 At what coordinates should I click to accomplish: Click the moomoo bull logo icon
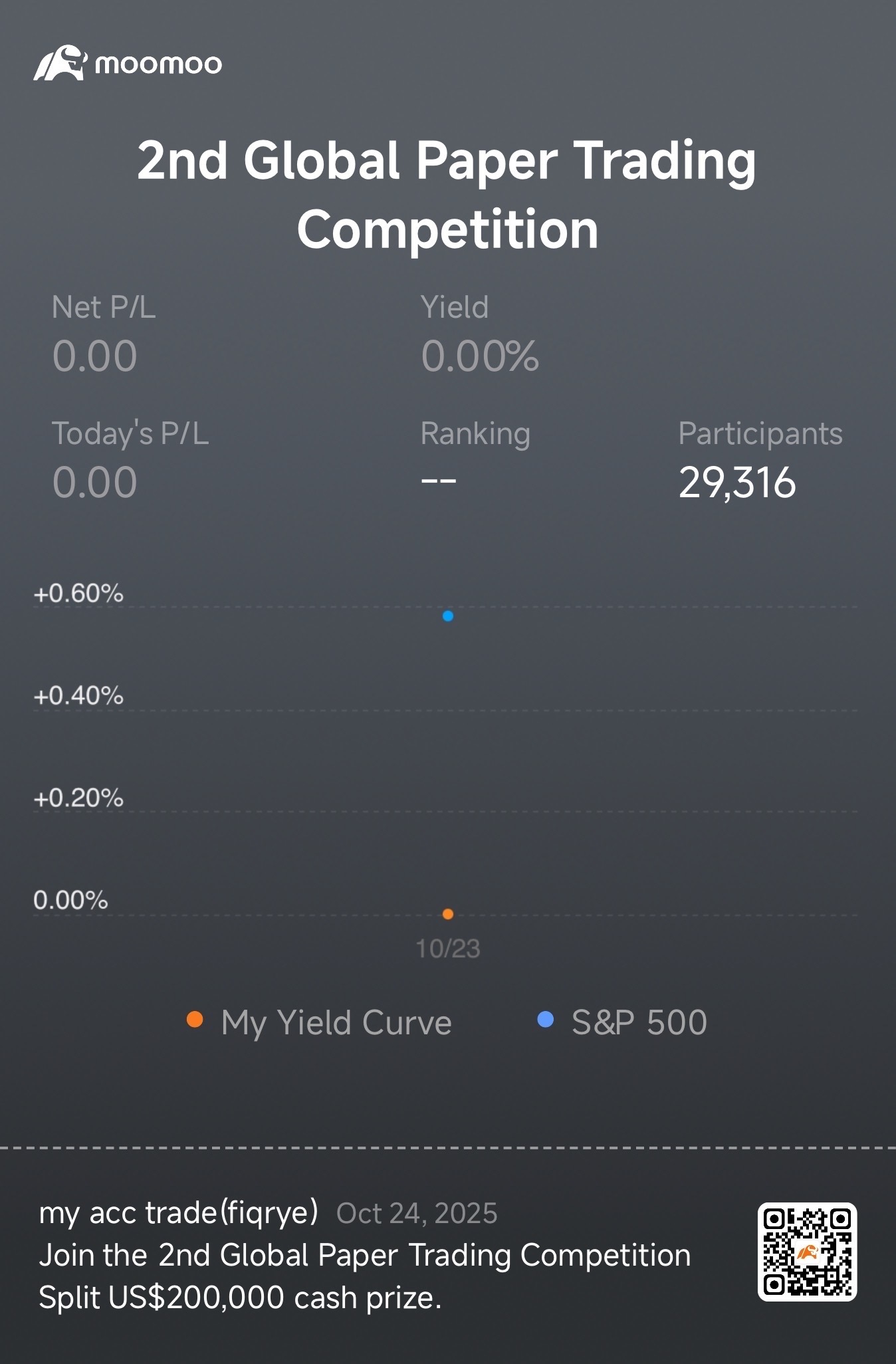pos(60,63)
